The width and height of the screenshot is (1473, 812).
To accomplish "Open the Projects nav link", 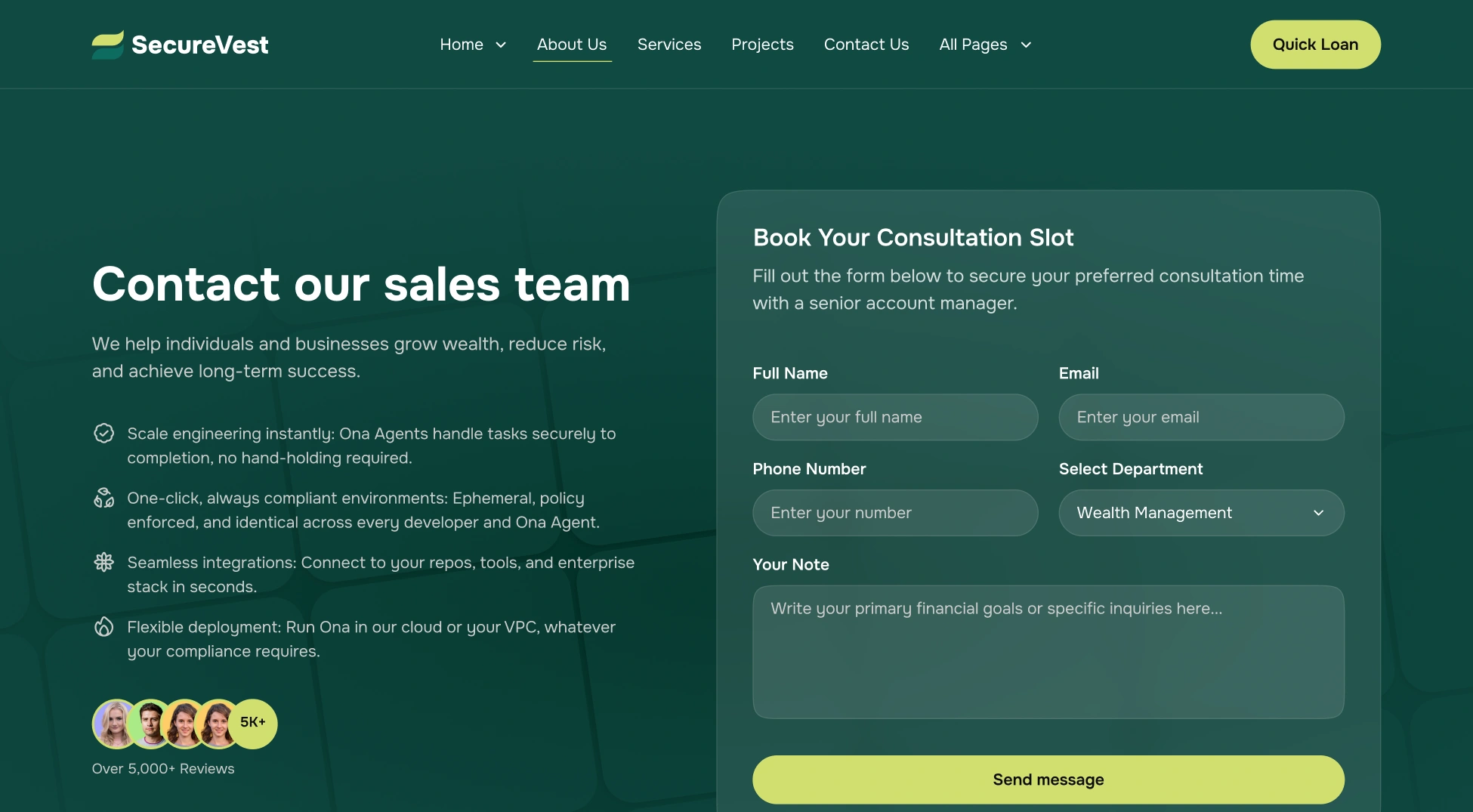I will [762, 45].
